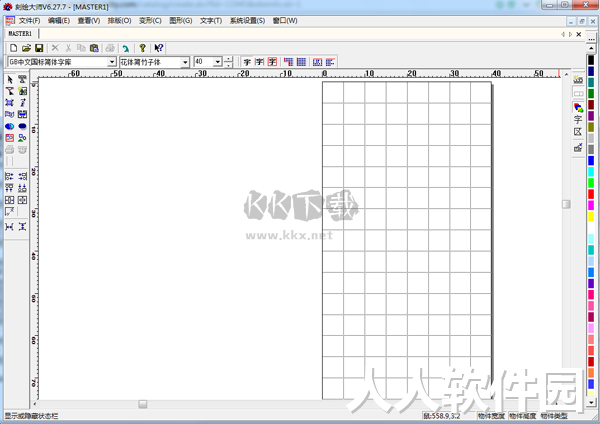The height and width of the screenshot is (424, 600).
Task: Center objects vertically in the boxed icon
Action: pos(23,200)
